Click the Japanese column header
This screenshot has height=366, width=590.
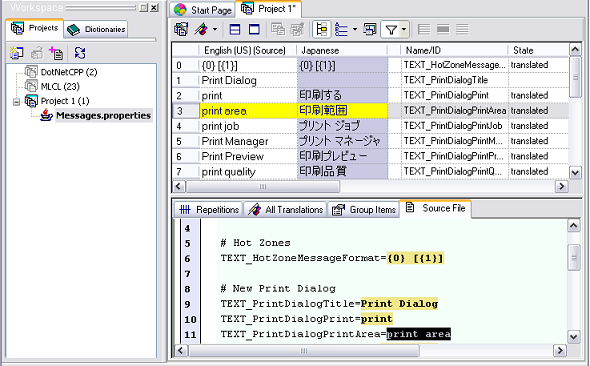click(x=342, y=50)
